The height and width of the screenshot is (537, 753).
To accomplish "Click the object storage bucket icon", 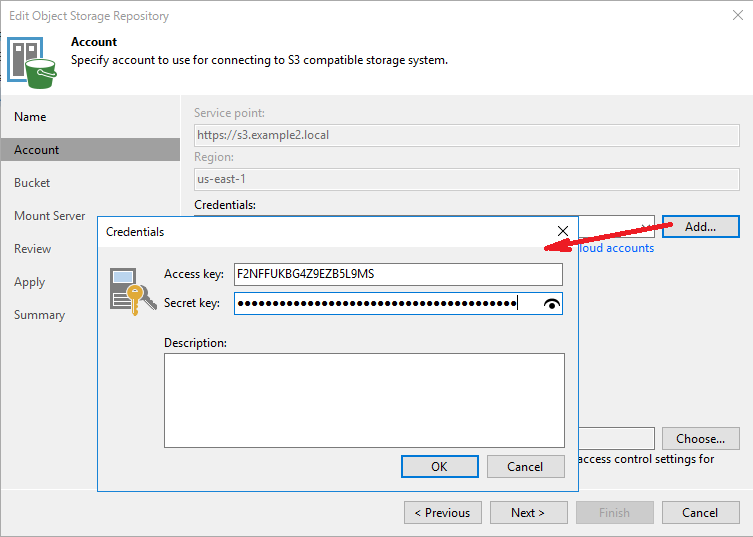I will (x=32, y=63).
